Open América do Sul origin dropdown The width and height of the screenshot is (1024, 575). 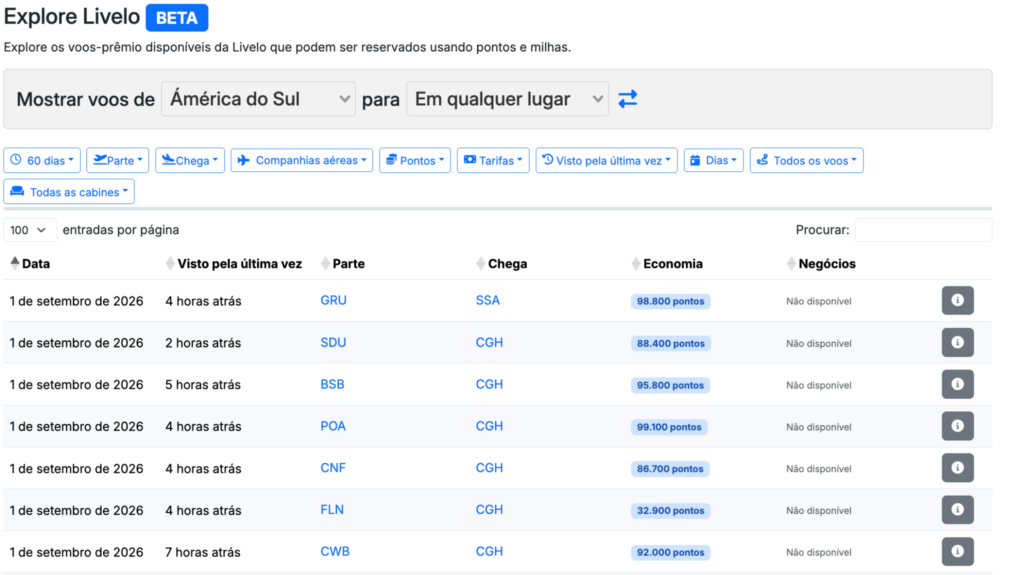[258, 99]
